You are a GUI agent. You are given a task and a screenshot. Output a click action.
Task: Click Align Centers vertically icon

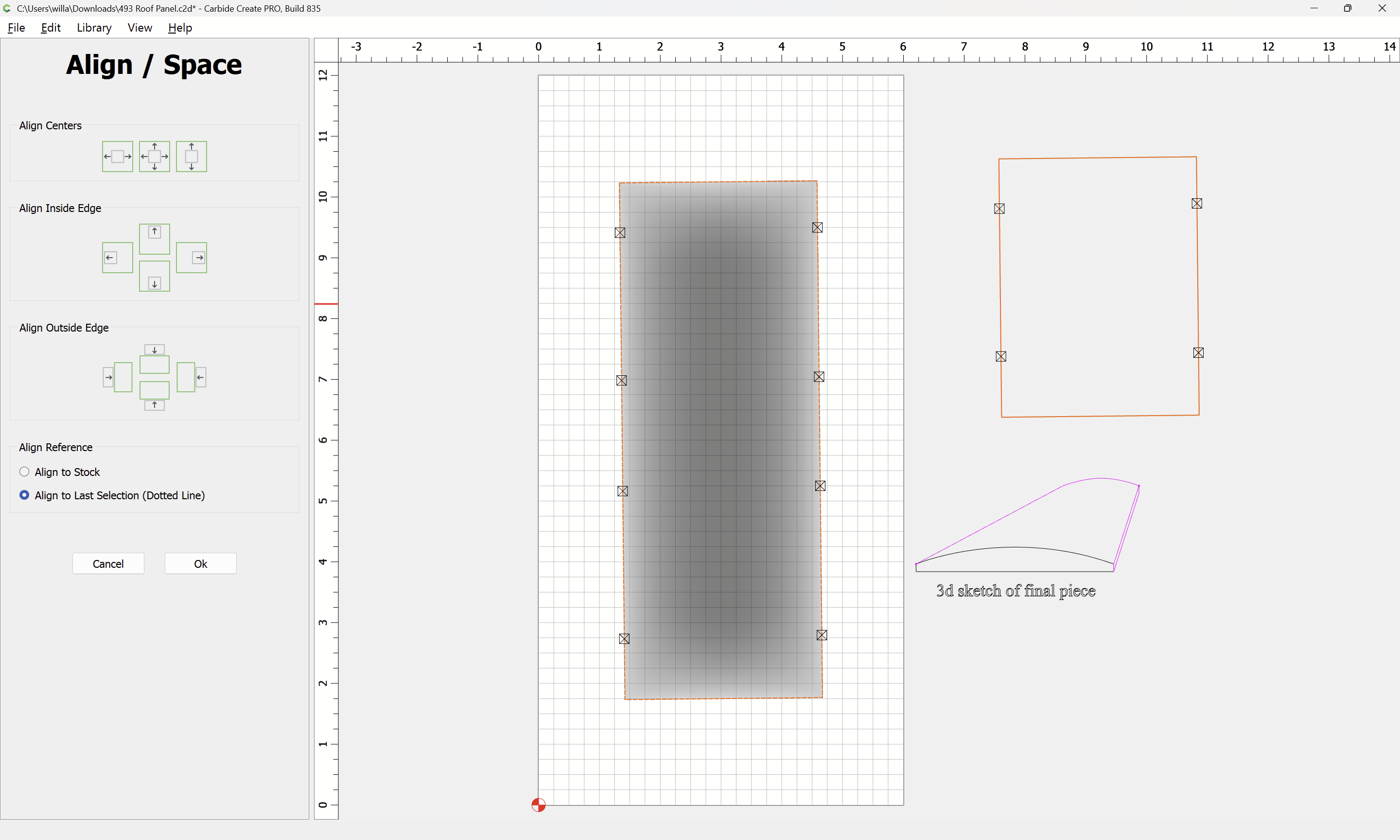(x=191, y=156)
